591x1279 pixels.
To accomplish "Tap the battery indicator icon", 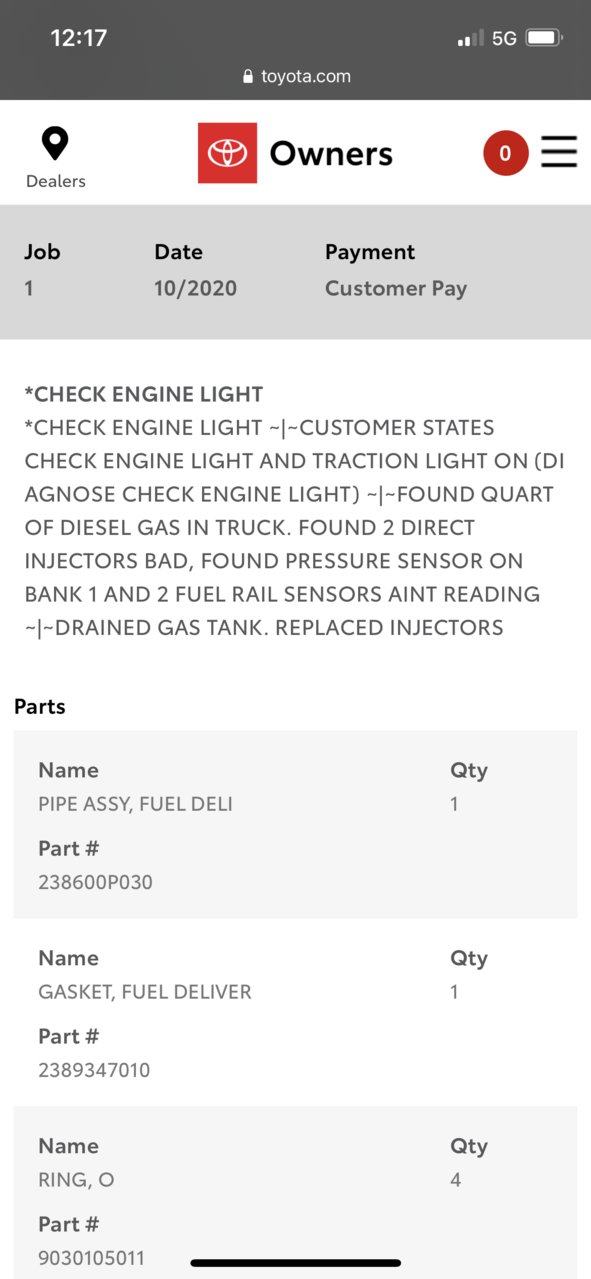I will coord(545,38).
